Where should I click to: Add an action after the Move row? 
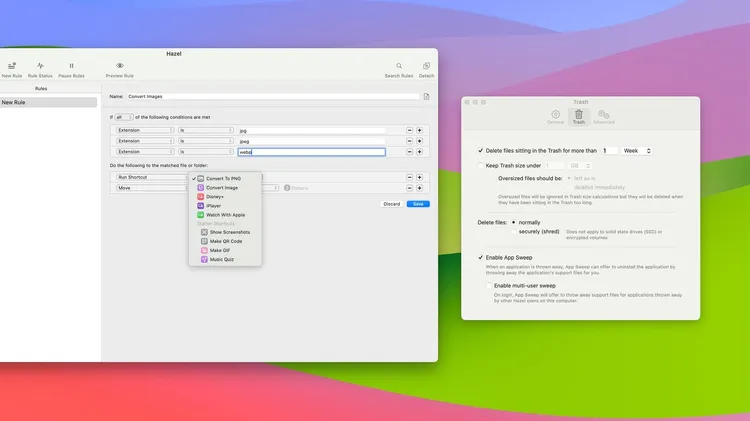pyautogui.click(x=419, y=188)
